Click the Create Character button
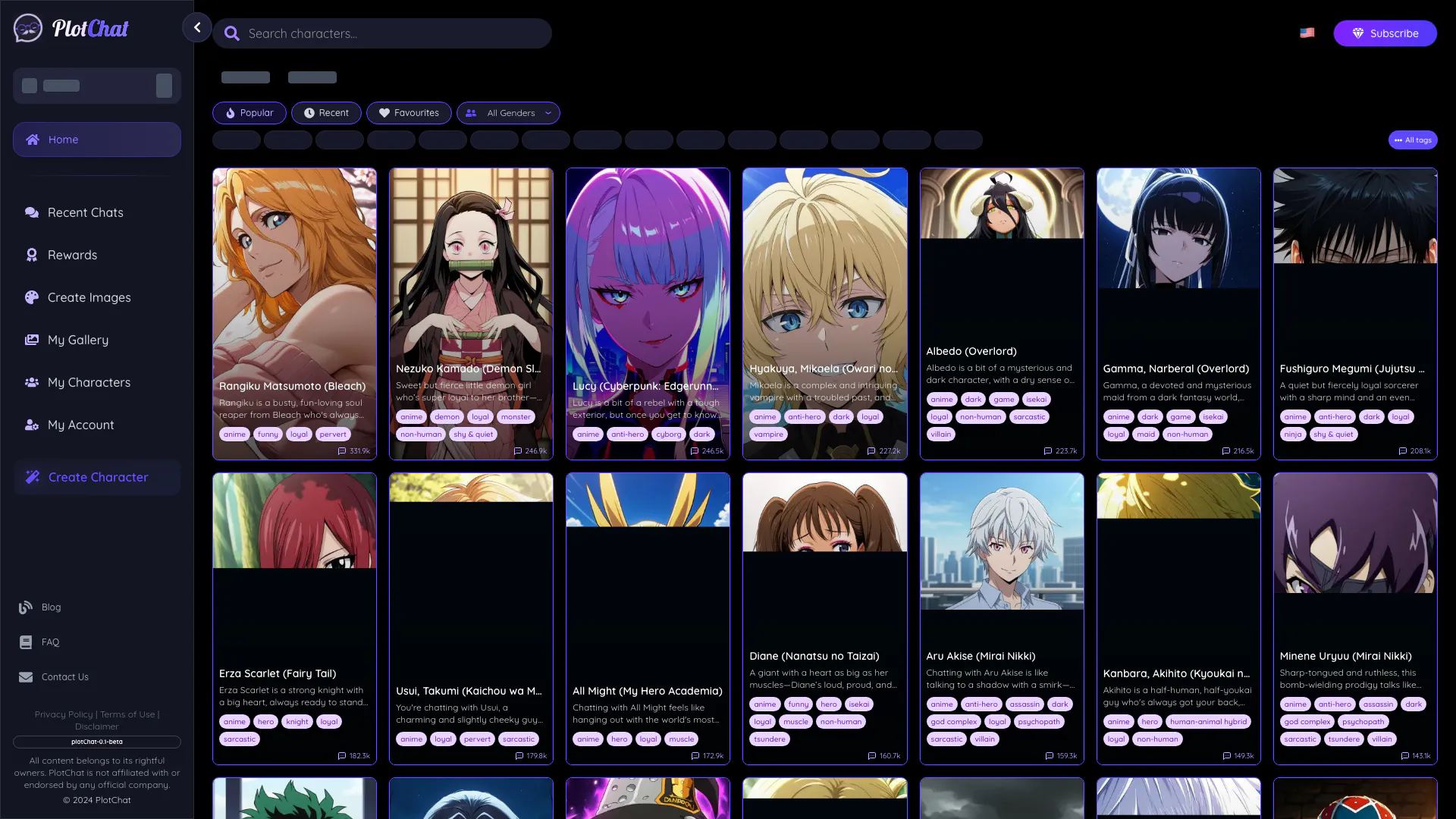 pyautogui.click(x=97, y=477)
